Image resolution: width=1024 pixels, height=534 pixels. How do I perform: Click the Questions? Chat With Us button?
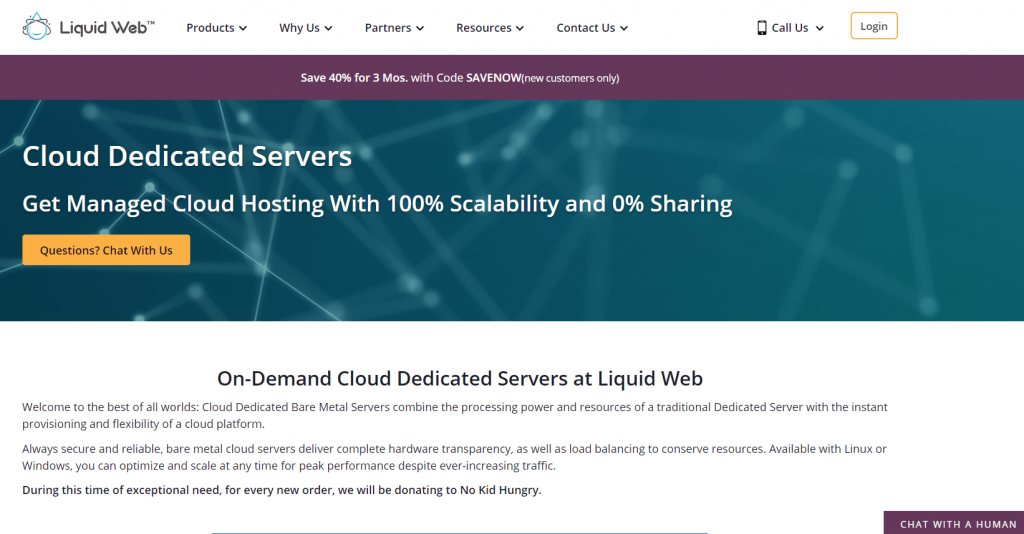[x=106, y=250]
